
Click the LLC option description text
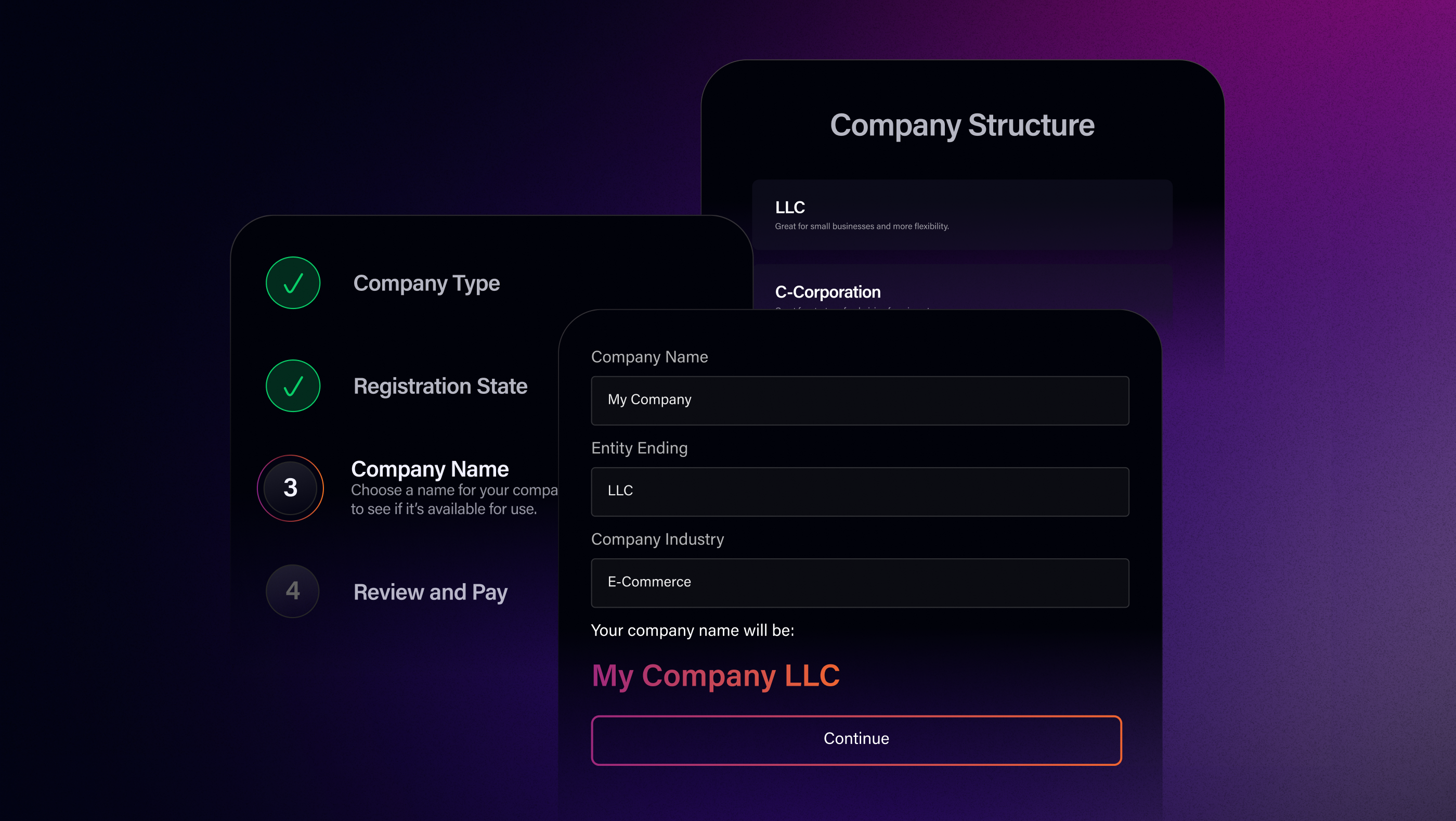[862, 226]
